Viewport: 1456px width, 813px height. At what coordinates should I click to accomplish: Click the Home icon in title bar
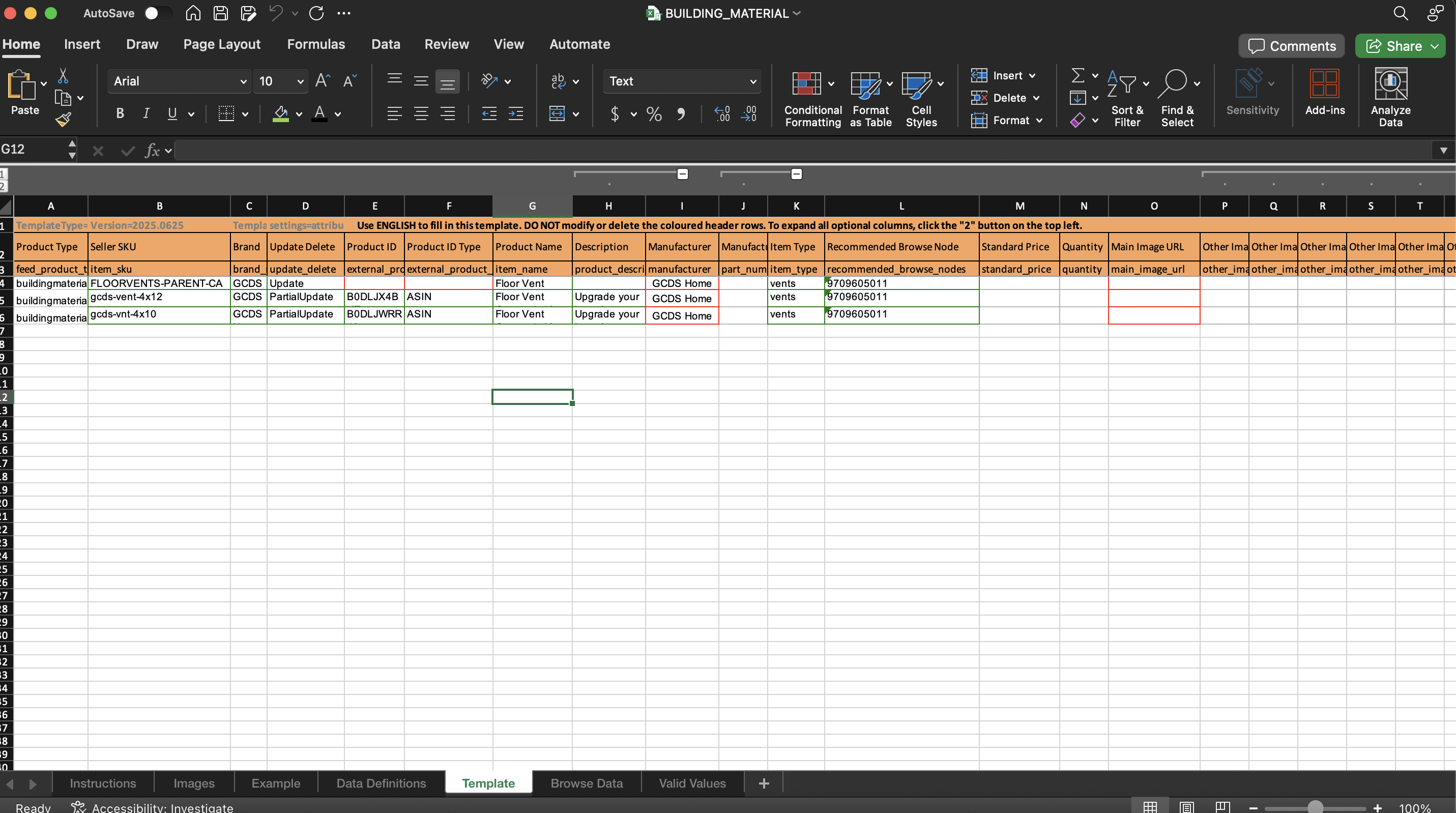[193, 13]
